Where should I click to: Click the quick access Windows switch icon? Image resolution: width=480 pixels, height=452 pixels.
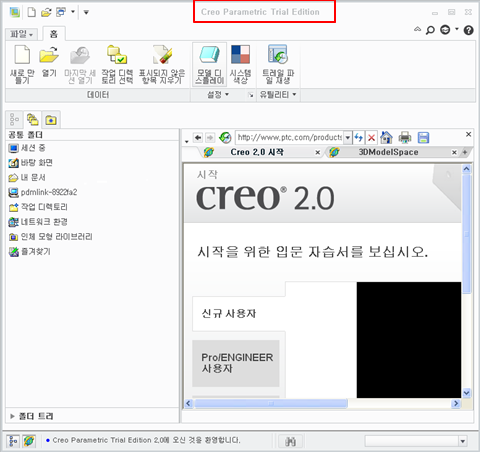pos(61,12)
